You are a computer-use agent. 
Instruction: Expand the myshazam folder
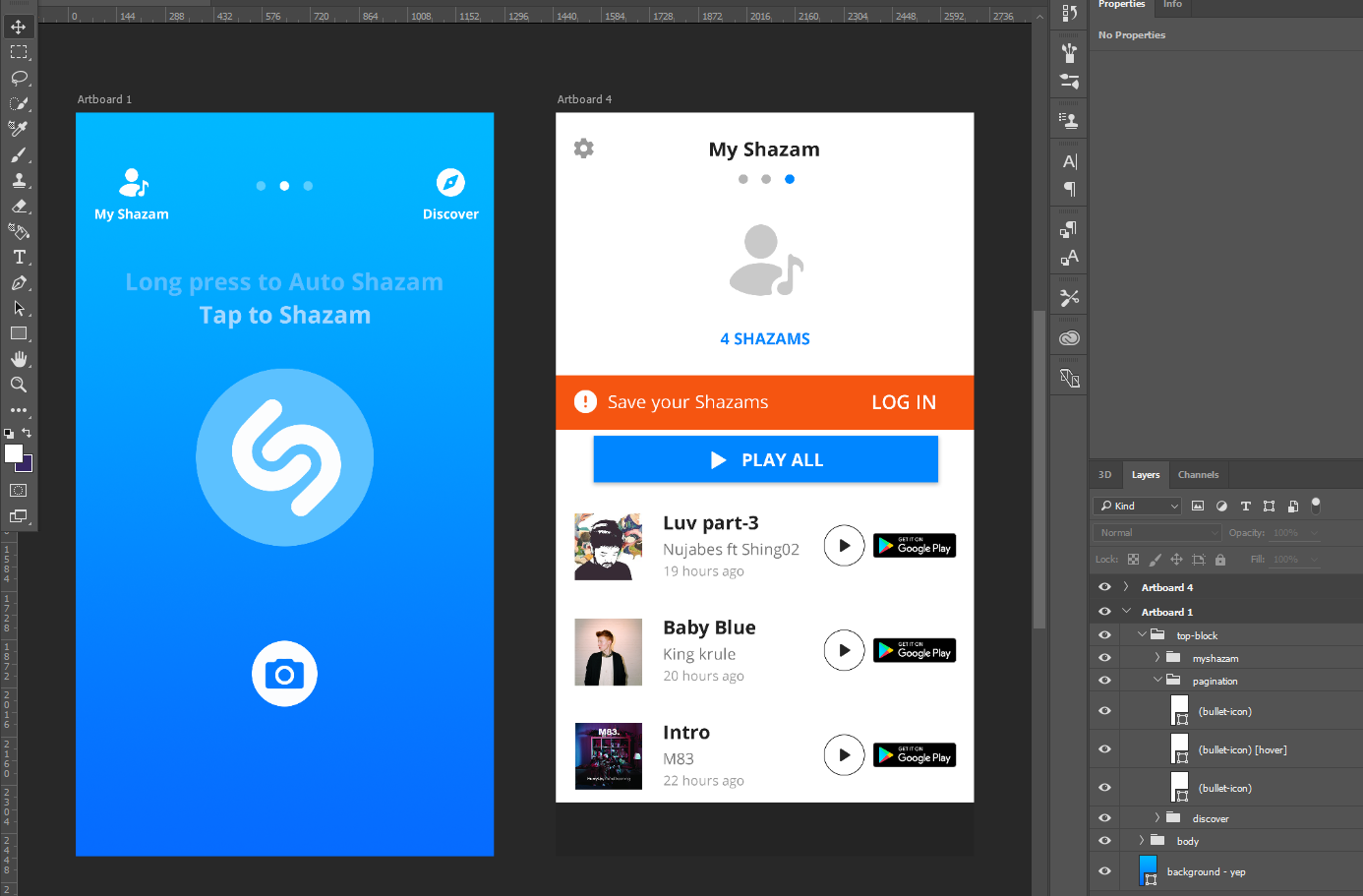[1157, 658]
